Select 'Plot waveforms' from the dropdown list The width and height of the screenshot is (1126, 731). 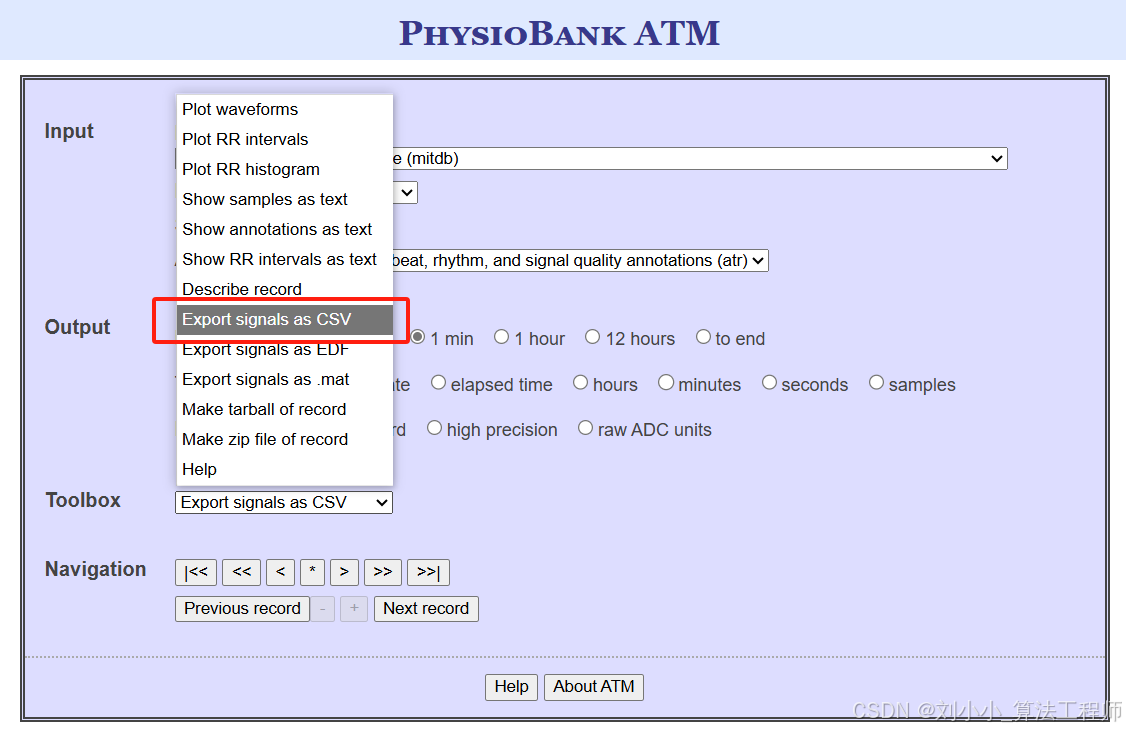click(284, 109)
